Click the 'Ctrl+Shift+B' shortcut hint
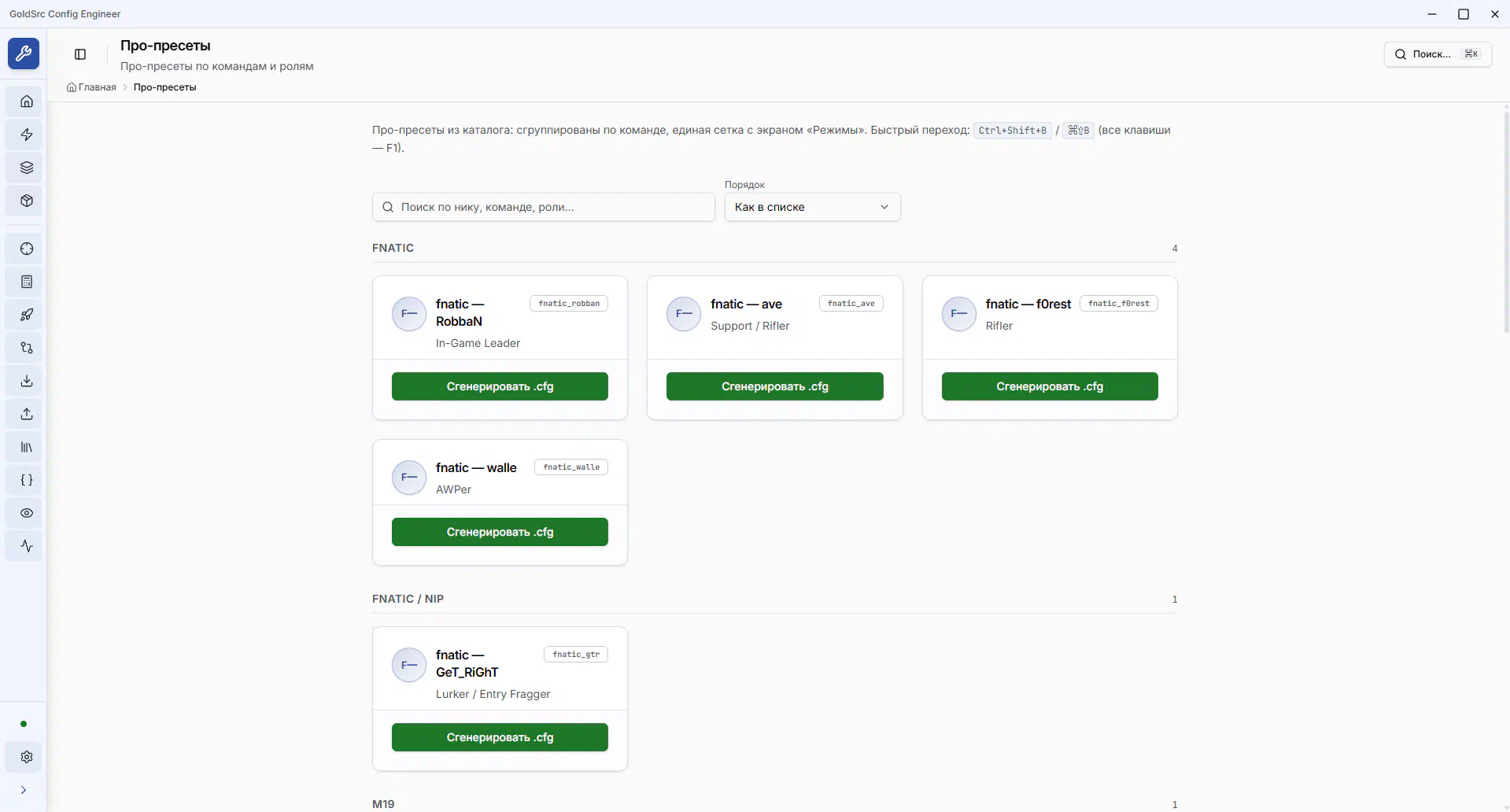1510x812 pixels. coord(1013,131)
